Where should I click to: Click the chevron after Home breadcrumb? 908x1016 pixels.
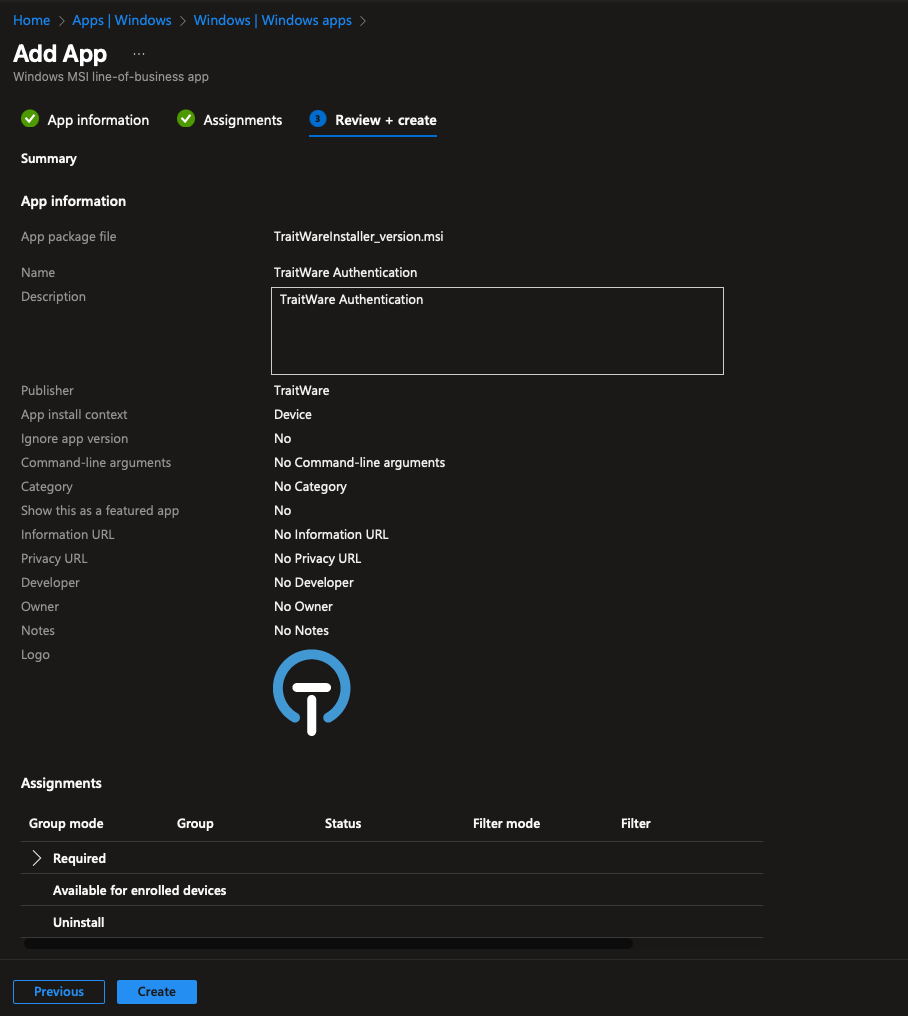pyautogui.click(x=62, y=21)
